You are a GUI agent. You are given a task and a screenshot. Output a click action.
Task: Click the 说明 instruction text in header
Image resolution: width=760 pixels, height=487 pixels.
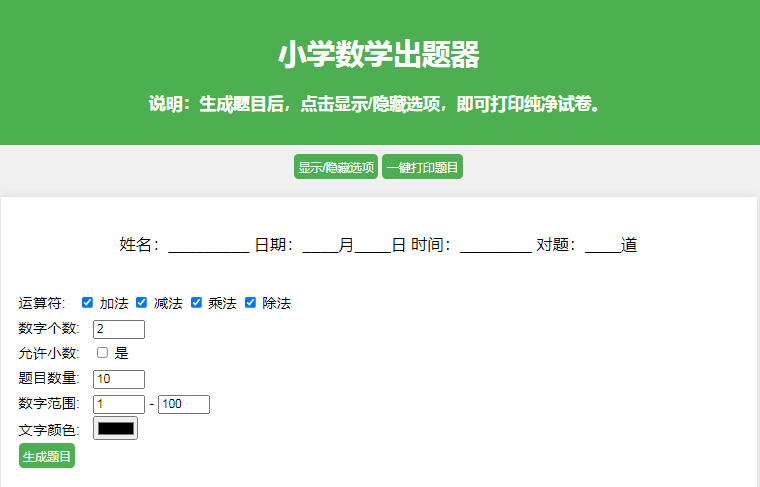(x=376, y=104)
